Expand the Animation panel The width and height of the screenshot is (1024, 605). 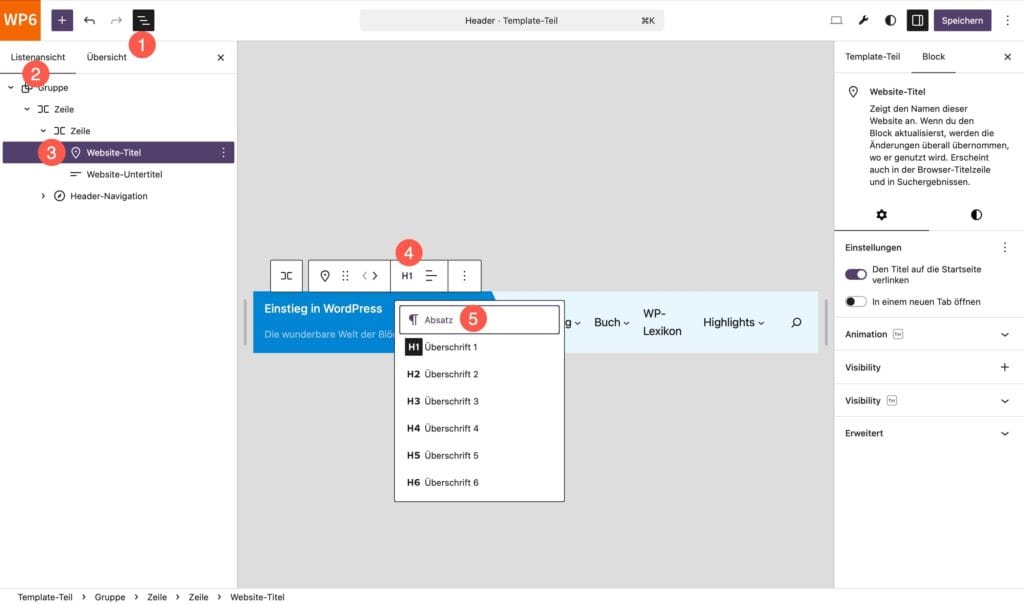coord(1005,334)
